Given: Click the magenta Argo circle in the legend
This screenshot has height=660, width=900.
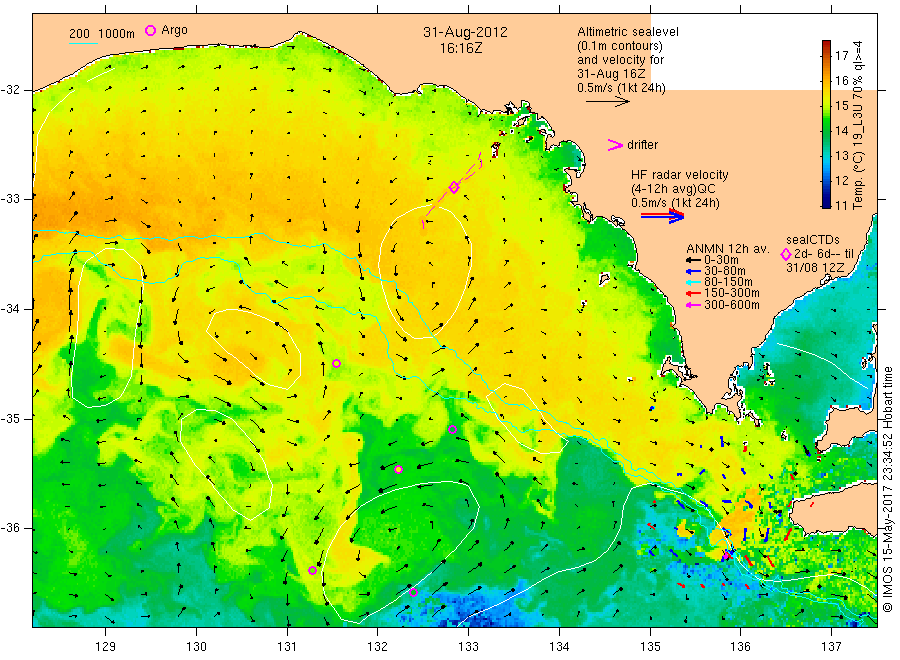Looking at the screenshot, I should point(150,30).
